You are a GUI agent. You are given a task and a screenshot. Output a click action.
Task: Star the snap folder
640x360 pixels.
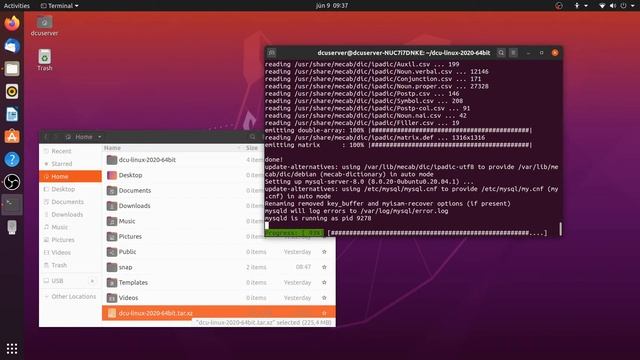324,267
